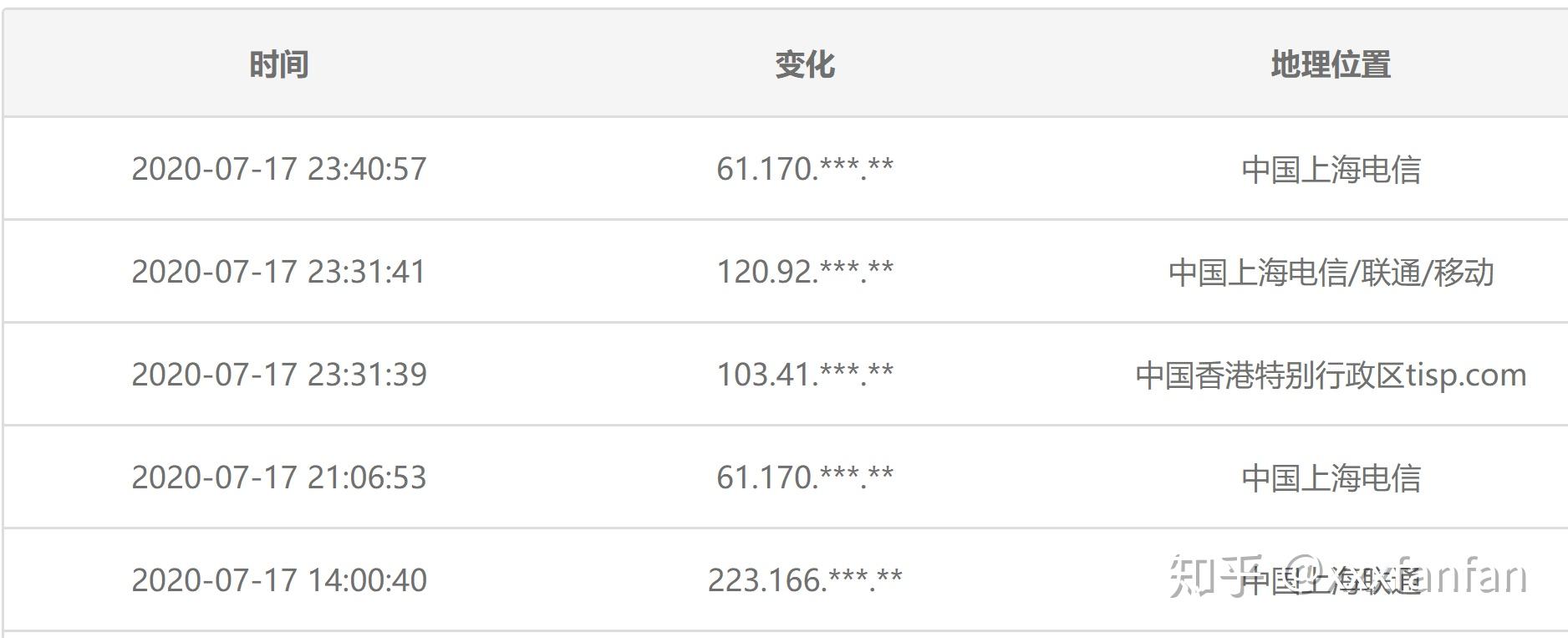
Task: Click 中国上海电信 in the 21:06:53 row
Action: [1331, 478]
